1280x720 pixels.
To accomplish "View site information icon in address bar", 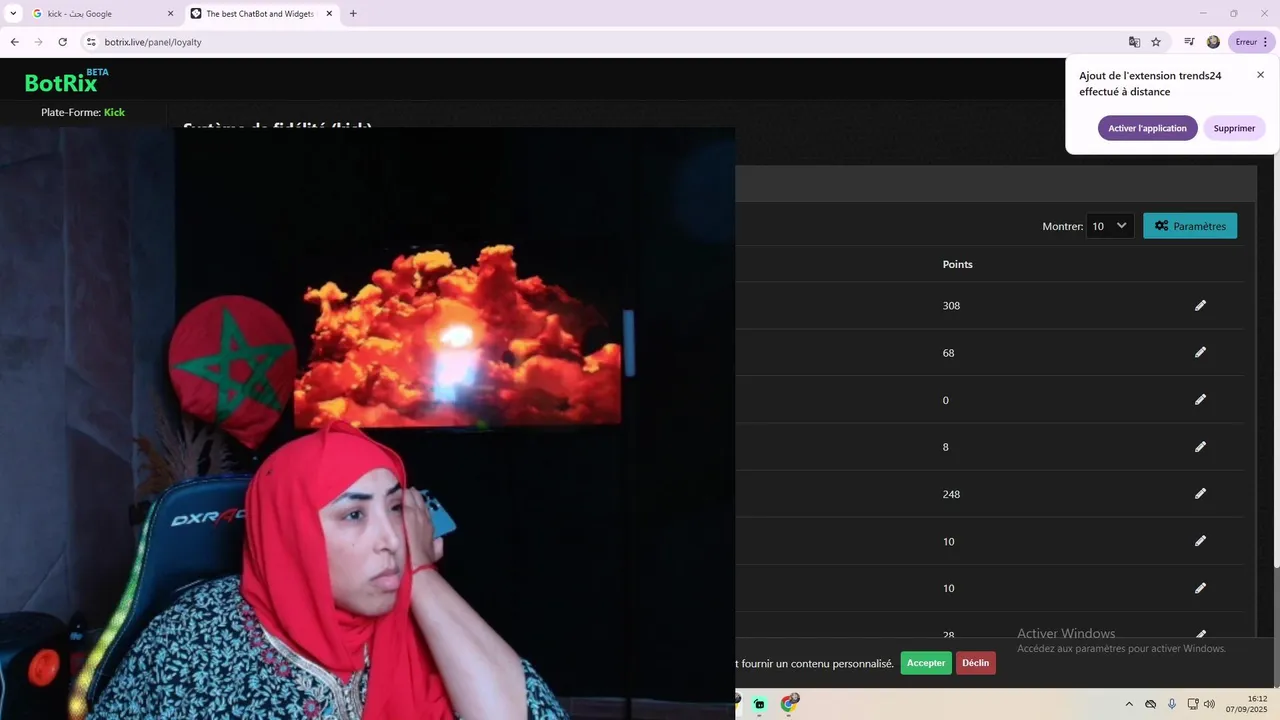I will (90, 42).
